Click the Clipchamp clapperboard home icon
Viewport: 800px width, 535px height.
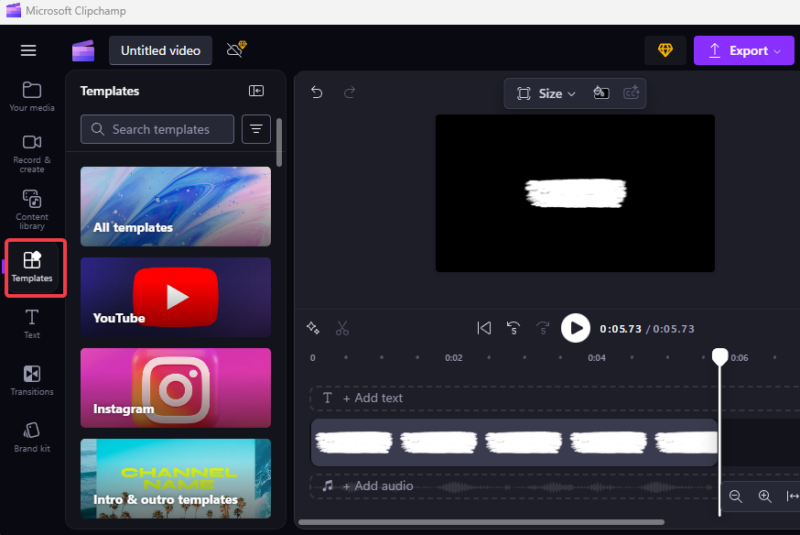point(83,50)
